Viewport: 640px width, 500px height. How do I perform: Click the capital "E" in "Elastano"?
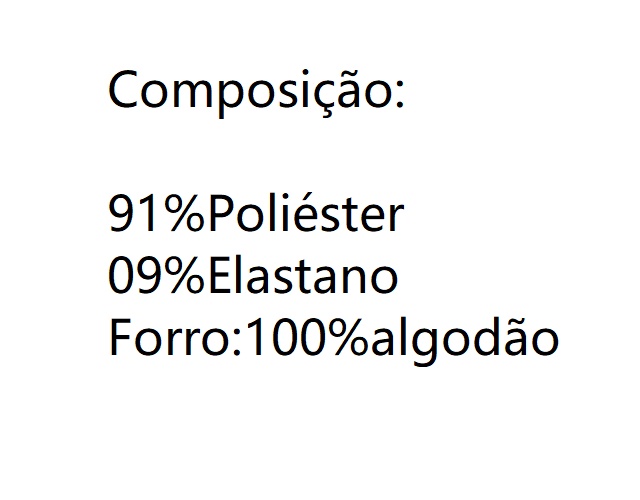[x=220, y=276]
